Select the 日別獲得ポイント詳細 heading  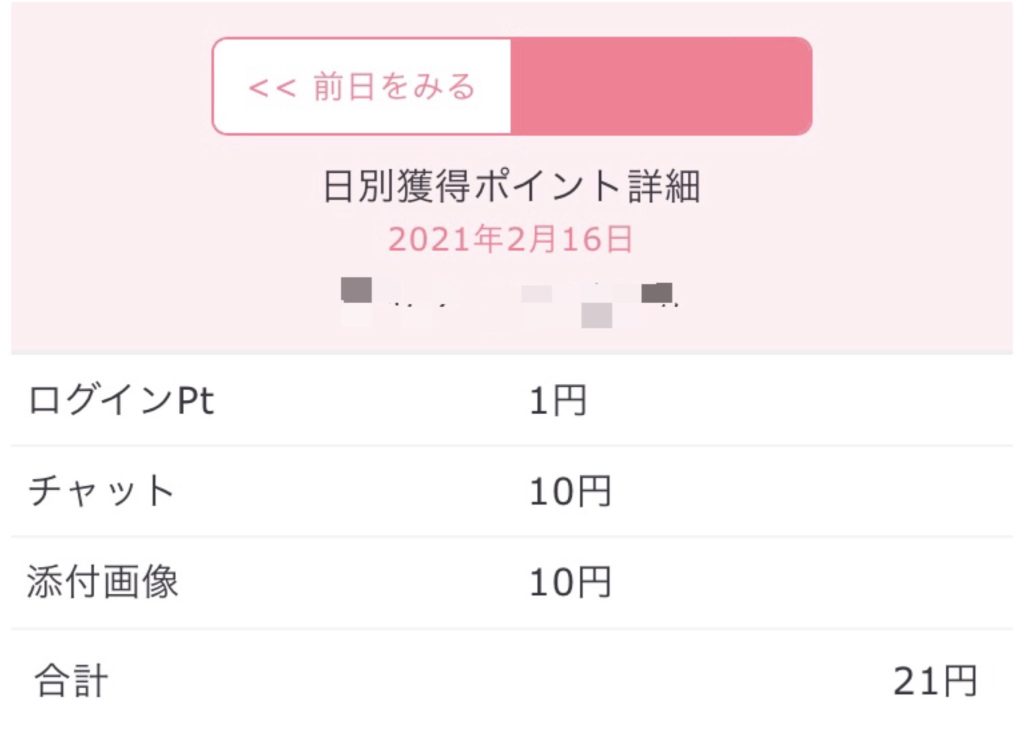tap(511, 187)
